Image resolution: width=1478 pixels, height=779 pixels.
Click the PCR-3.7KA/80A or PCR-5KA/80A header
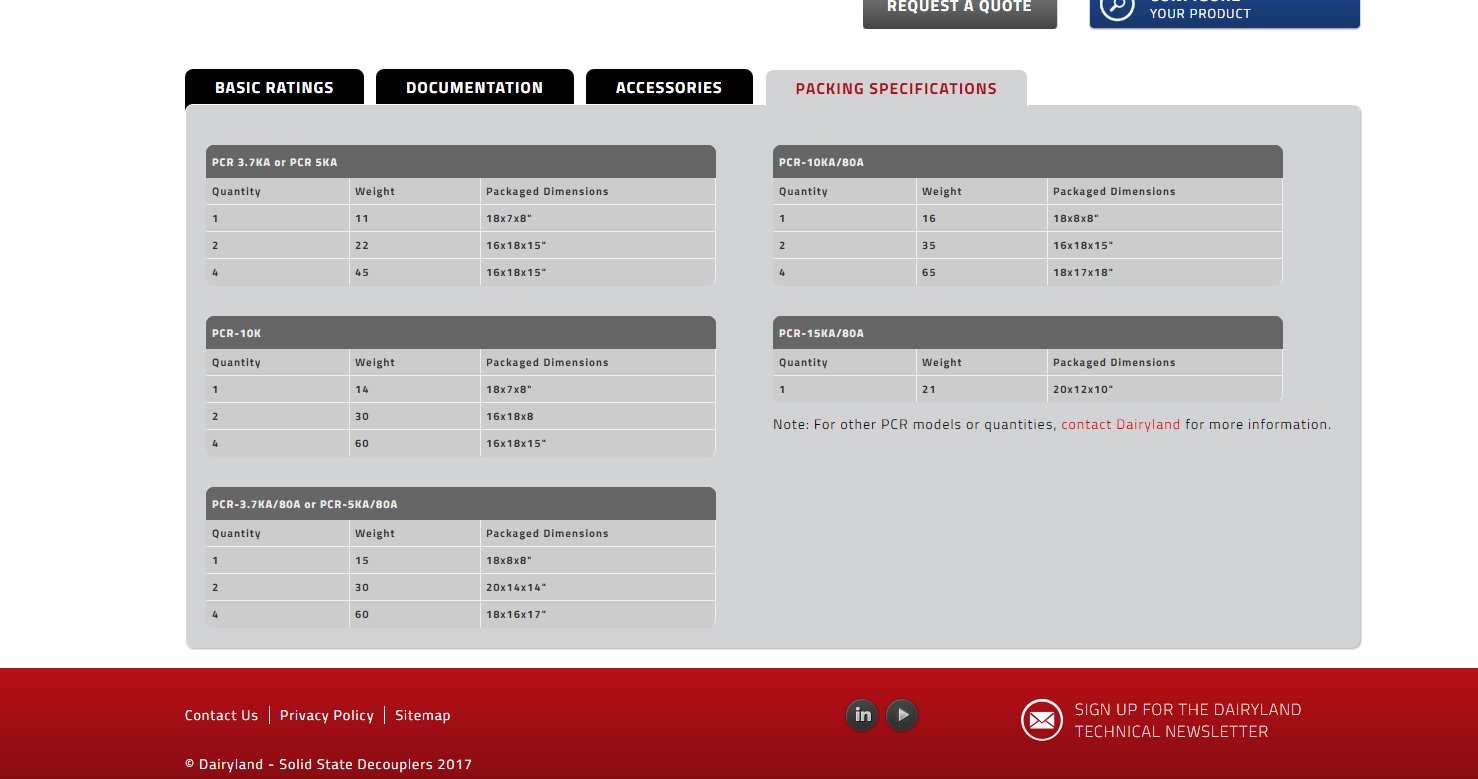click(461, 504)
